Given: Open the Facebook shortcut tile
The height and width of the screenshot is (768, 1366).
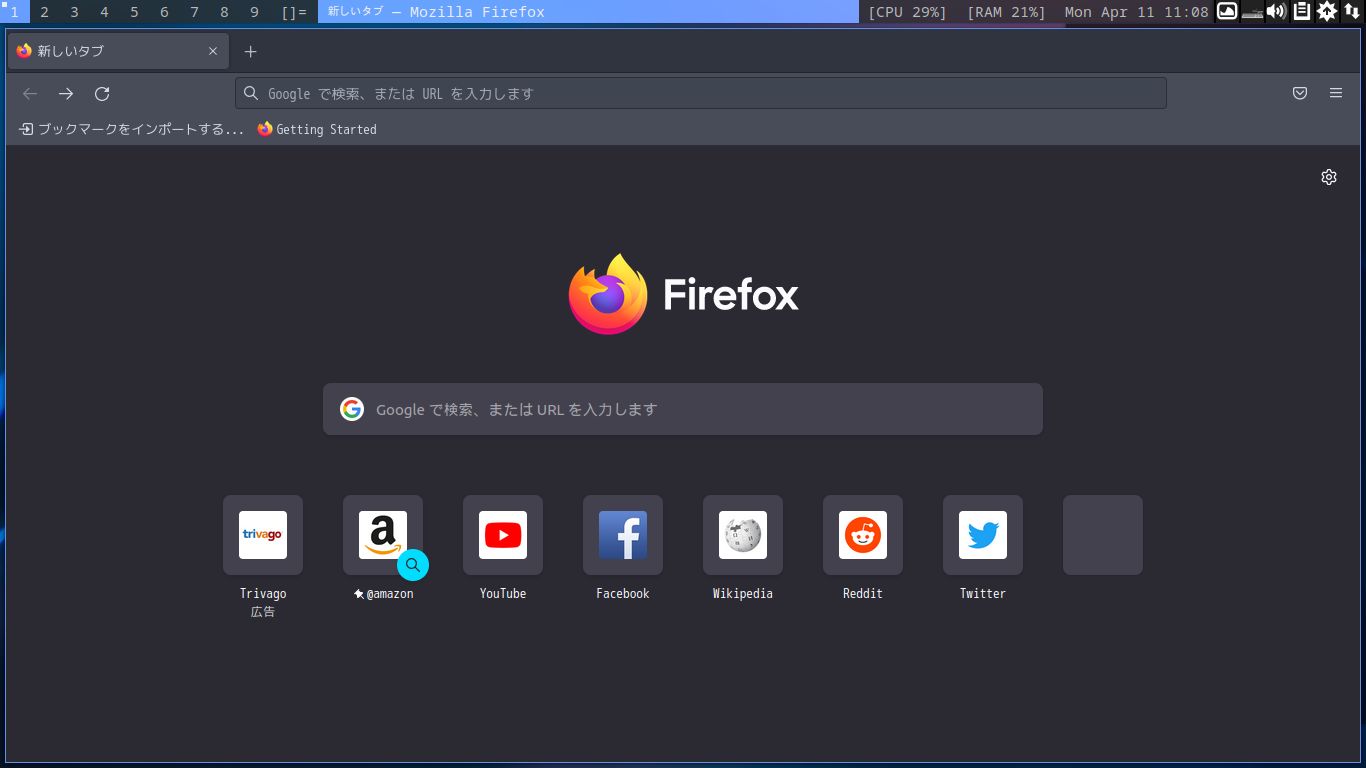Looking at the screenshot, I should tap(623, 535).
